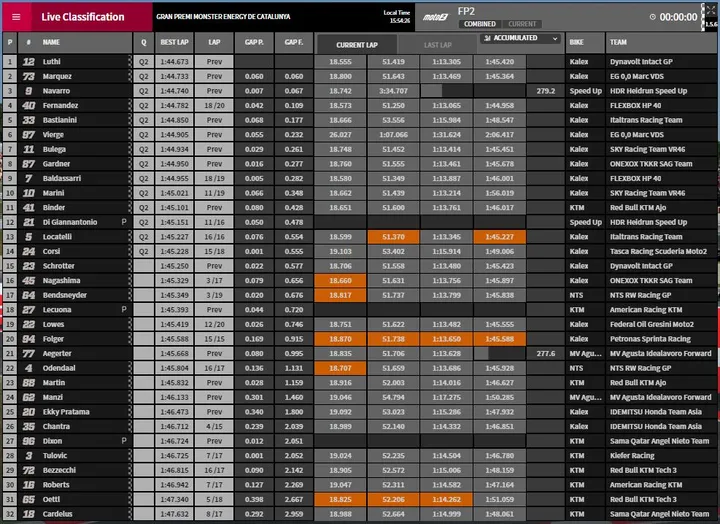This screenshot has height=524, width=720.
Task: Click the 00:00:00 session timer
Action: 678,17
